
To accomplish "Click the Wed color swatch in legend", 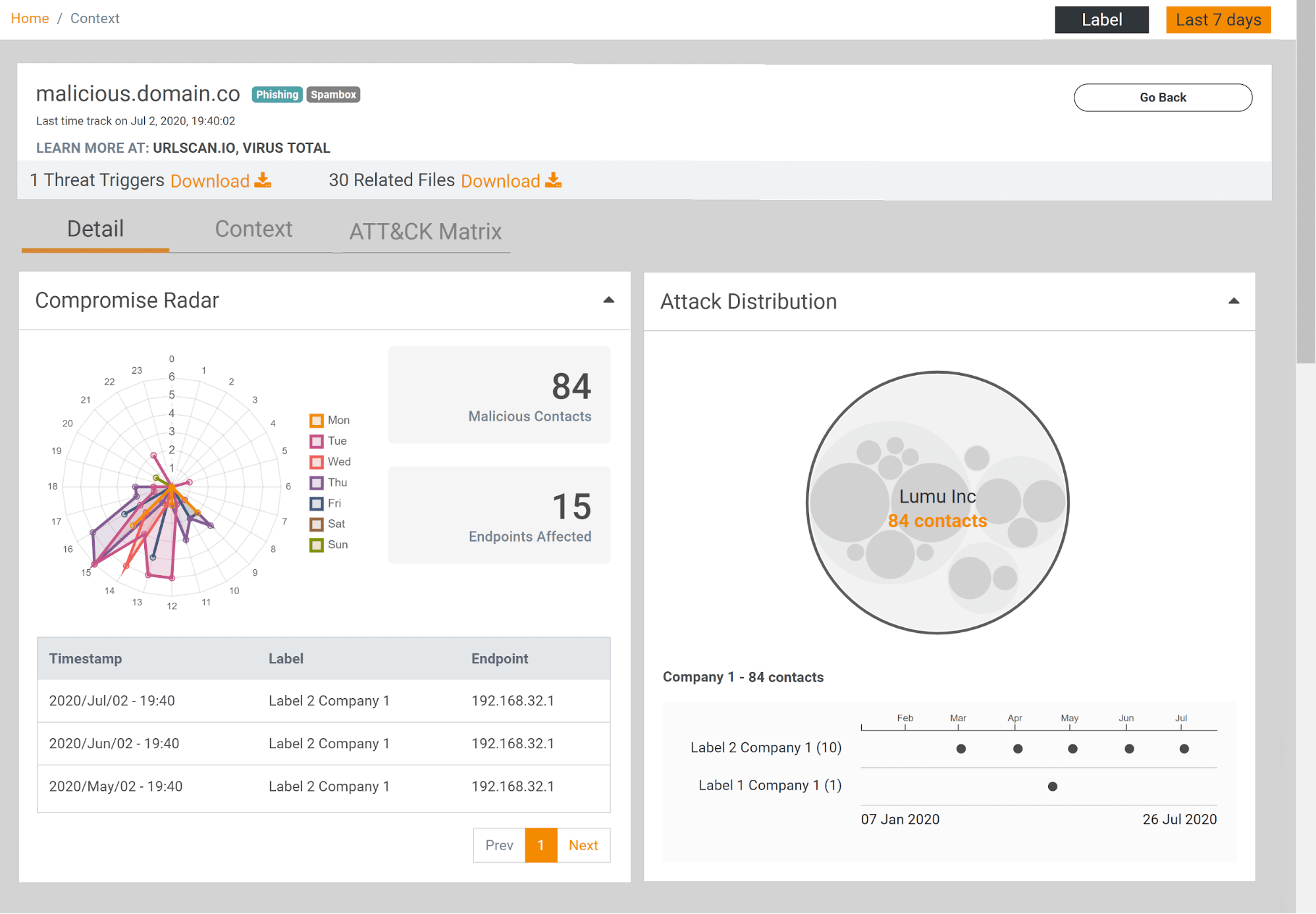I will click(317, 463).
